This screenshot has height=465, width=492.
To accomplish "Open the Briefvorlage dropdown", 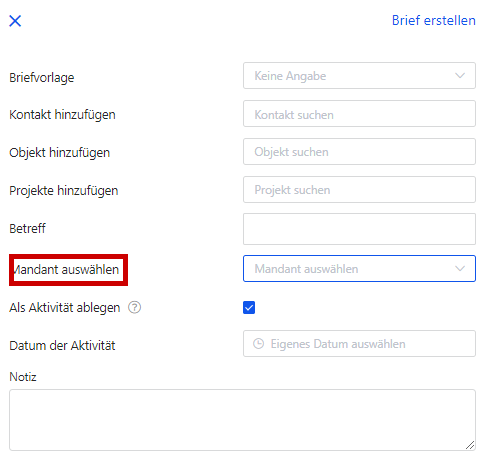I will [x=359, y=76].
